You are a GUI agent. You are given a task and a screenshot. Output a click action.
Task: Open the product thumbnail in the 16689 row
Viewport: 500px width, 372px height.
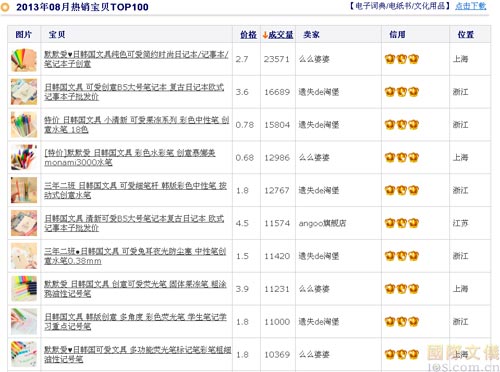click(24, 92)
